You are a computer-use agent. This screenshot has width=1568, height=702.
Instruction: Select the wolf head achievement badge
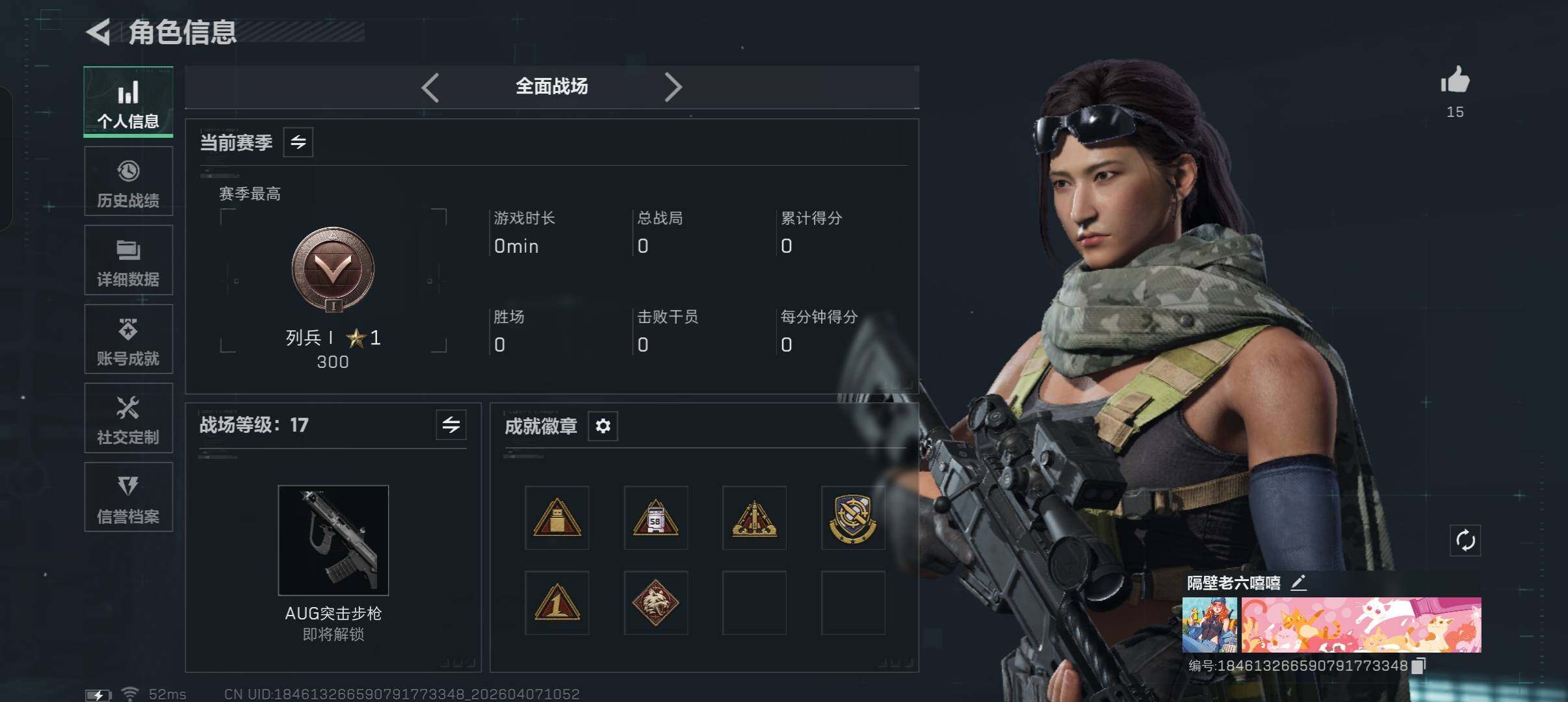656,603
